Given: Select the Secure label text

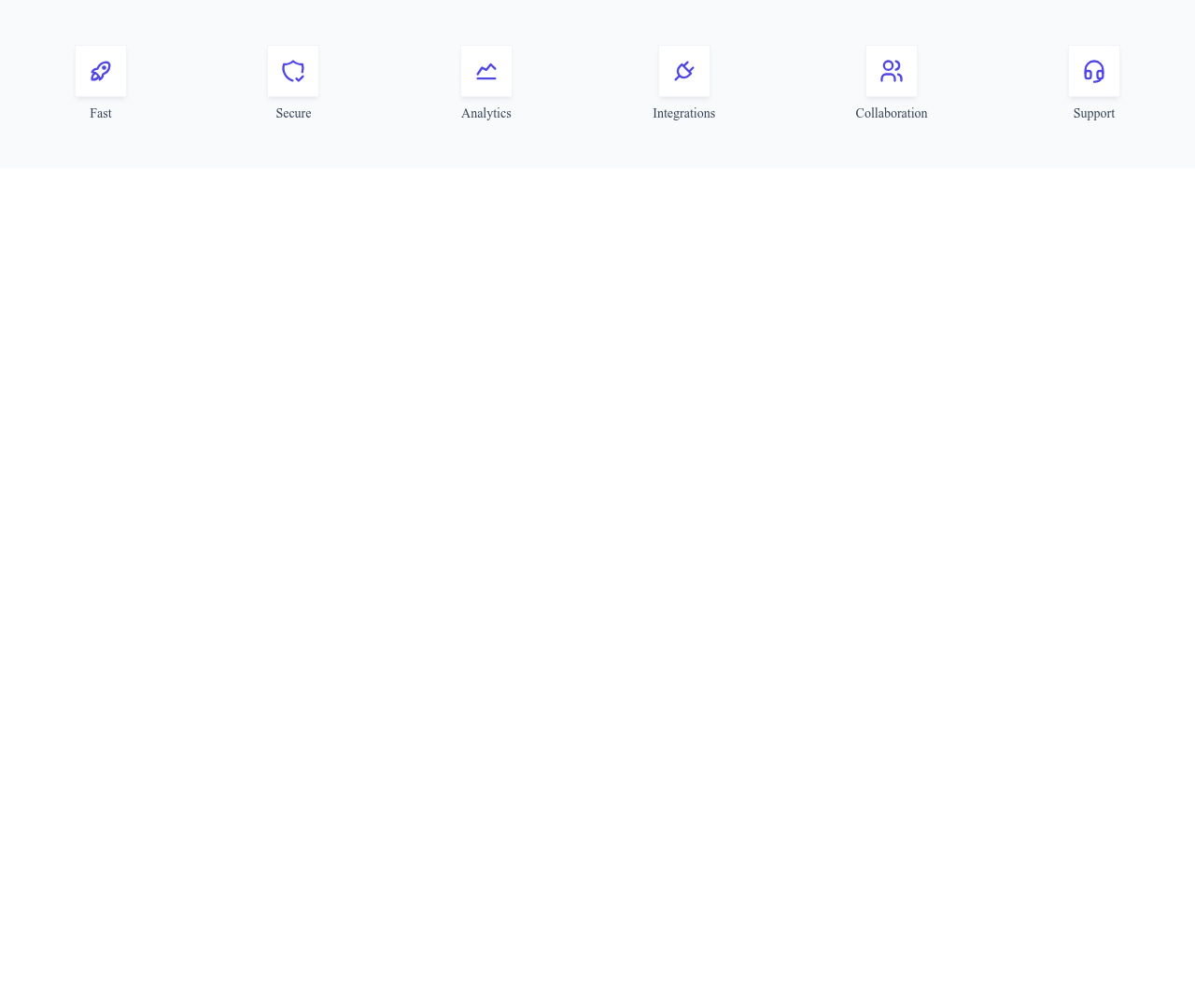Looking at the screenshot, I should pos(293,113).
